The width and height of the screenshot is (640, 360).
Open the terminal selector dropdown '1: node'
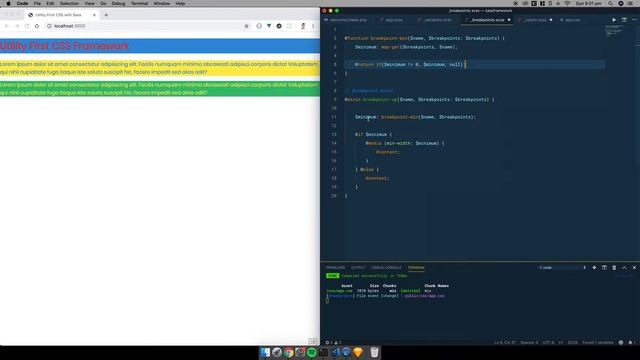click(x=562, y=268)
